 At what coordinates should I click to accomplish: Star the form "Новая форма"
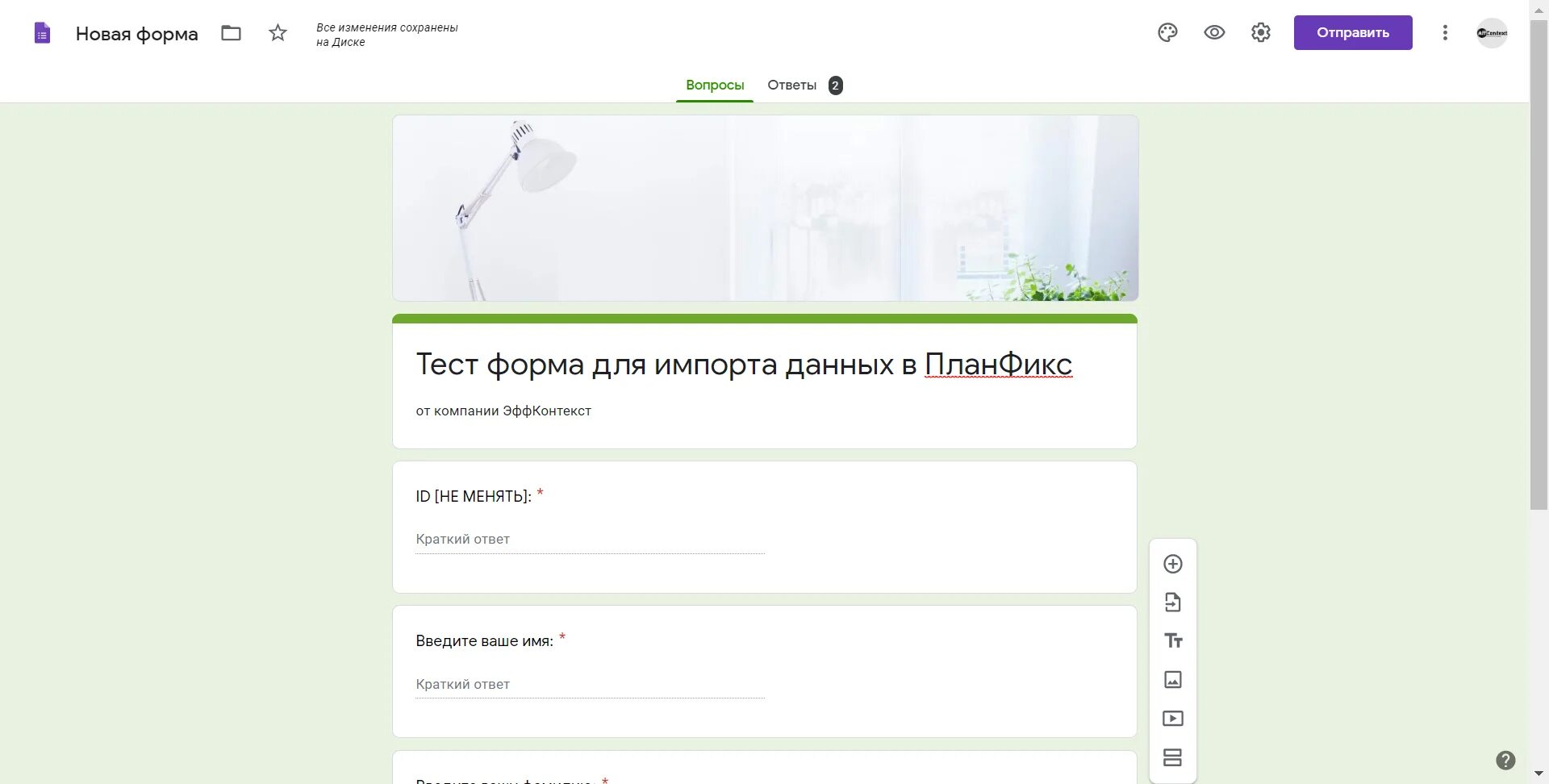click(278, 33)
